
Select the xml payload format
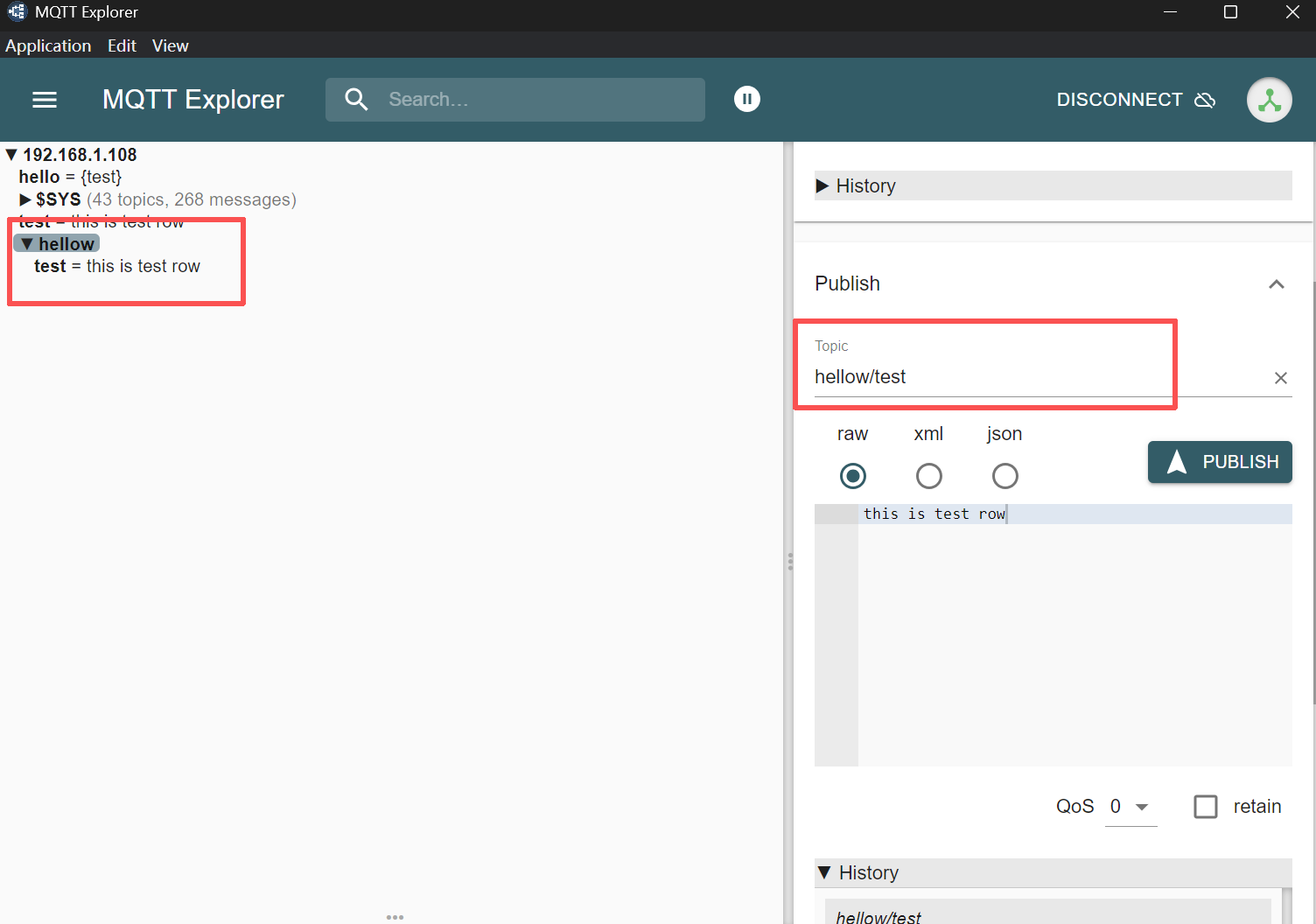click(x=928, y=476)
